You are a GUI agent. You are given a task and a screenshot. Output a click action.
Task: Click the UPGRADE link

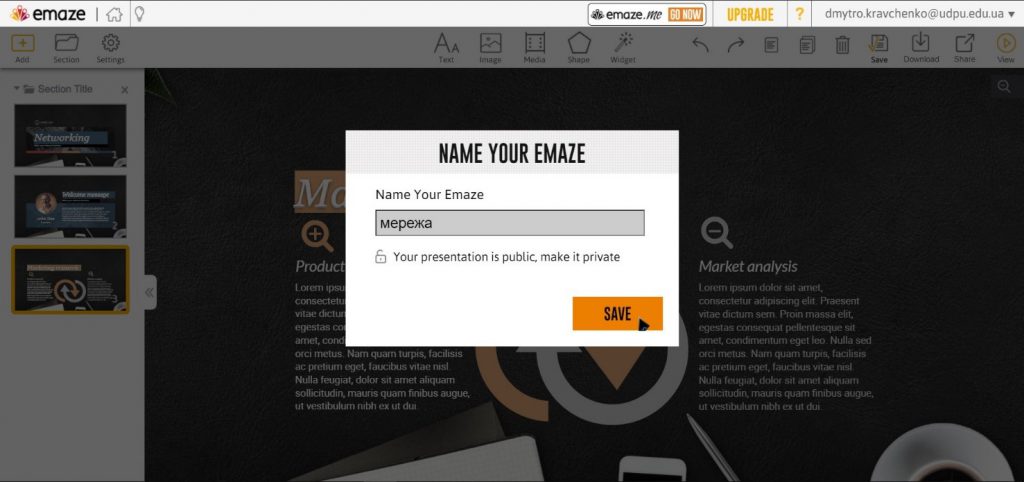(750, 14)
